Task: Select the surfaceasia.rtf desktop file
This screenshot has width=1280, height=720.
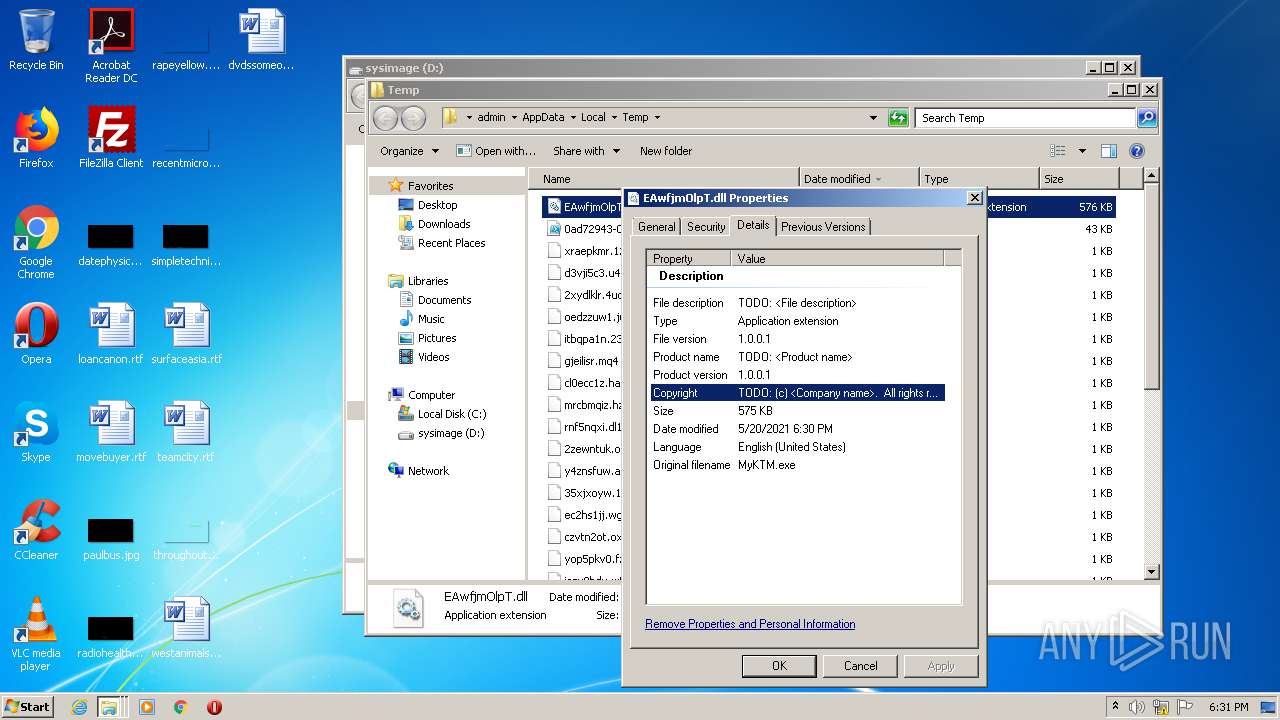Action: point(187,334)
